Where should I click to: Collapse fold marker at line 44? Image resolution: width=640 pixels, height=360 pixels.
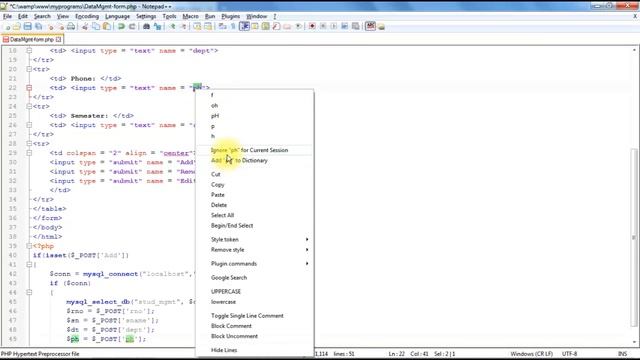pyautogui.click(x=29, y=292)
